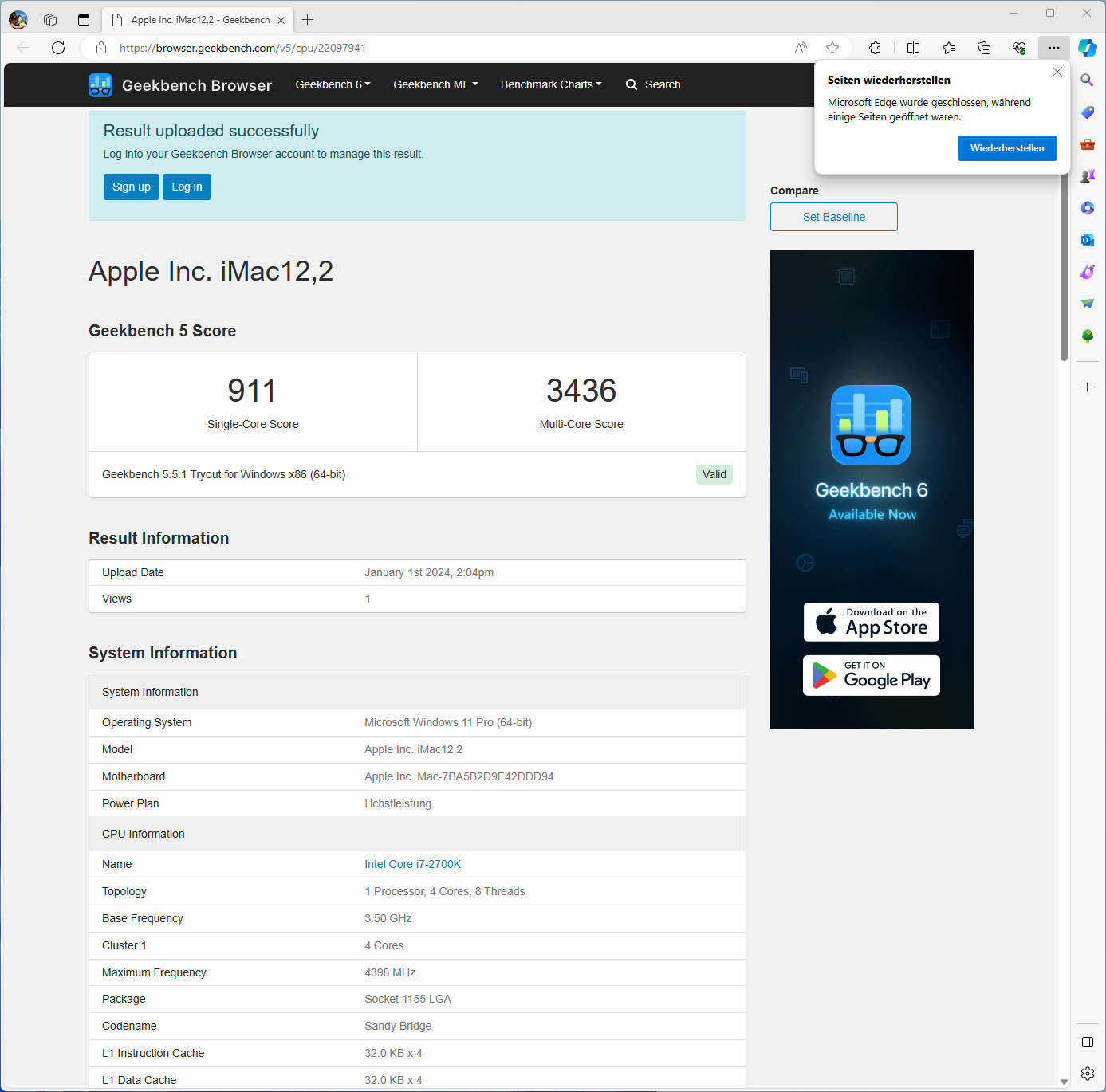Image resolution: width=1106 pixels, height=1092 pixels.
Task: Open the sidebar tree icon
Action: [1088, 336]
